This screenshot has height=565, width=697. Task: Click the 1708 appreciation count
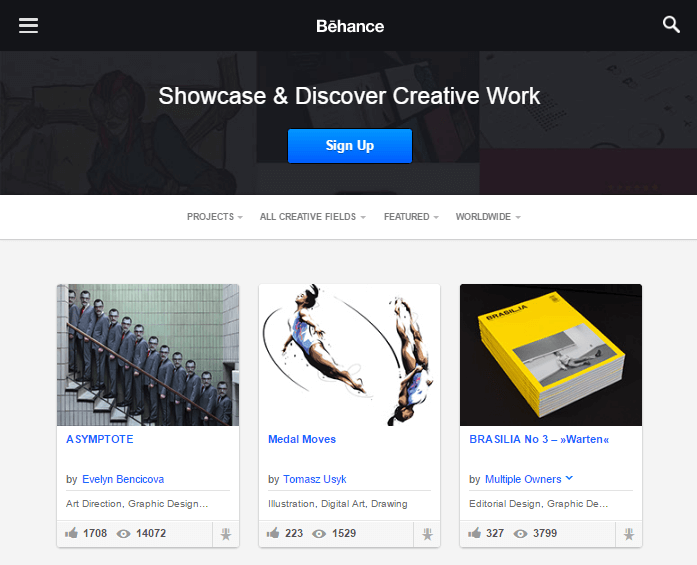click(95, 533)
